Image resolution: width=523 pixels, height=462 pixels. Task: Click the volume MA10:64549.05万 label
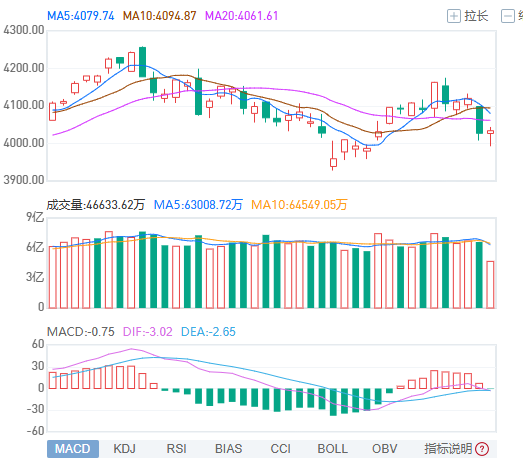pos(299,204)
